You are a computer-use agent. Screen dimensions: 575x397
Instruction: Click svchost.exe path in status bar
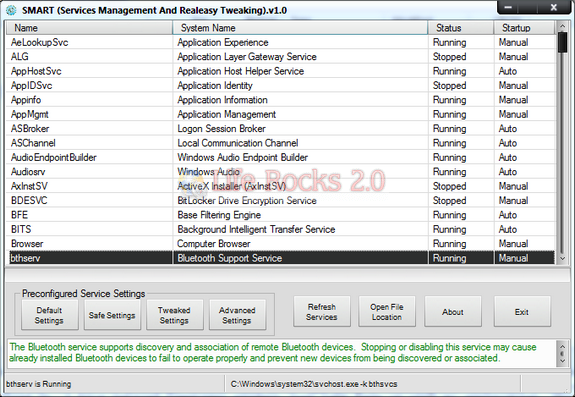click(314, 384)
